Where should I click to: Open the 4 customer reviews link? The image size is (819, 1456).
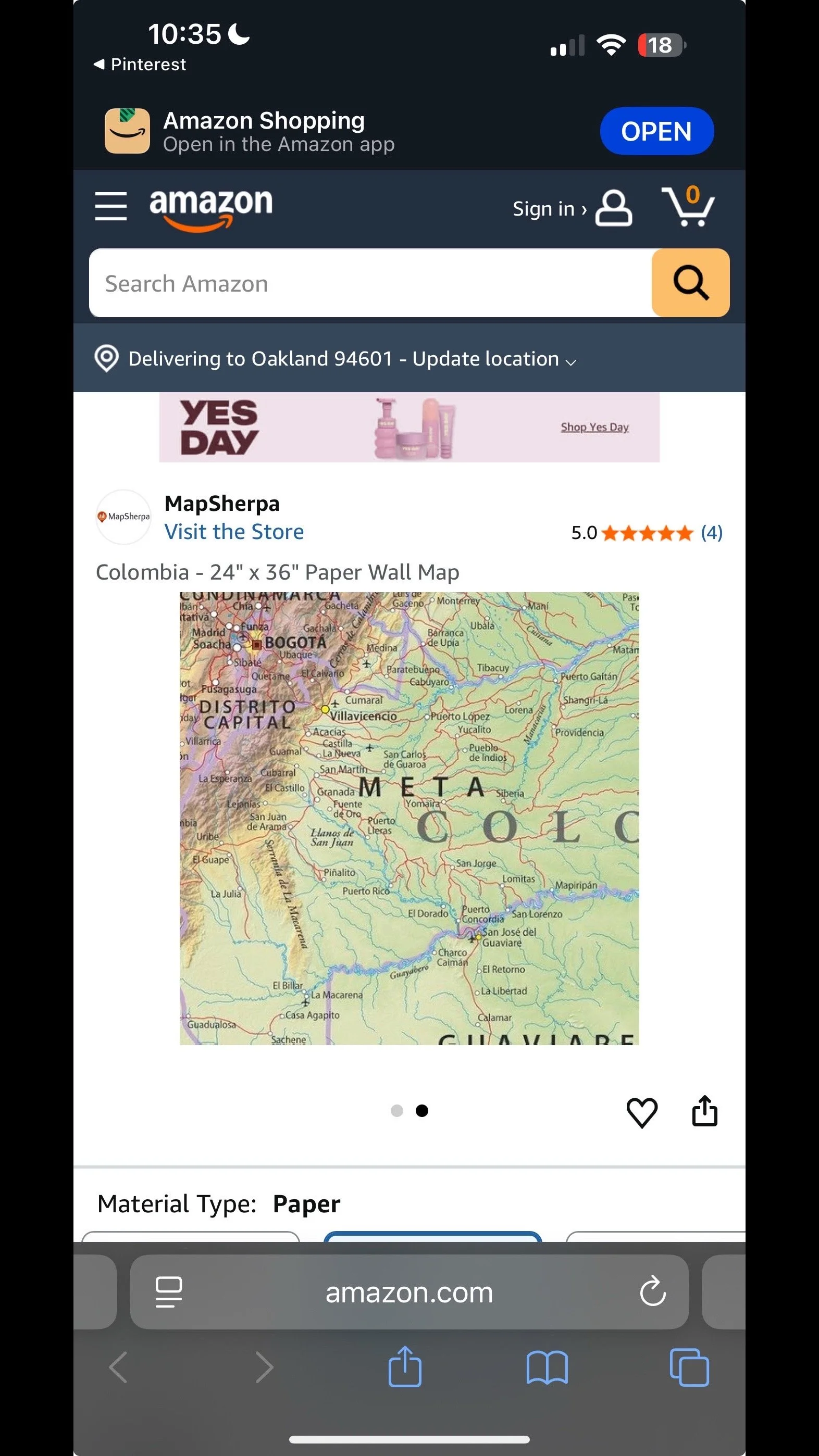click(712, 532)
